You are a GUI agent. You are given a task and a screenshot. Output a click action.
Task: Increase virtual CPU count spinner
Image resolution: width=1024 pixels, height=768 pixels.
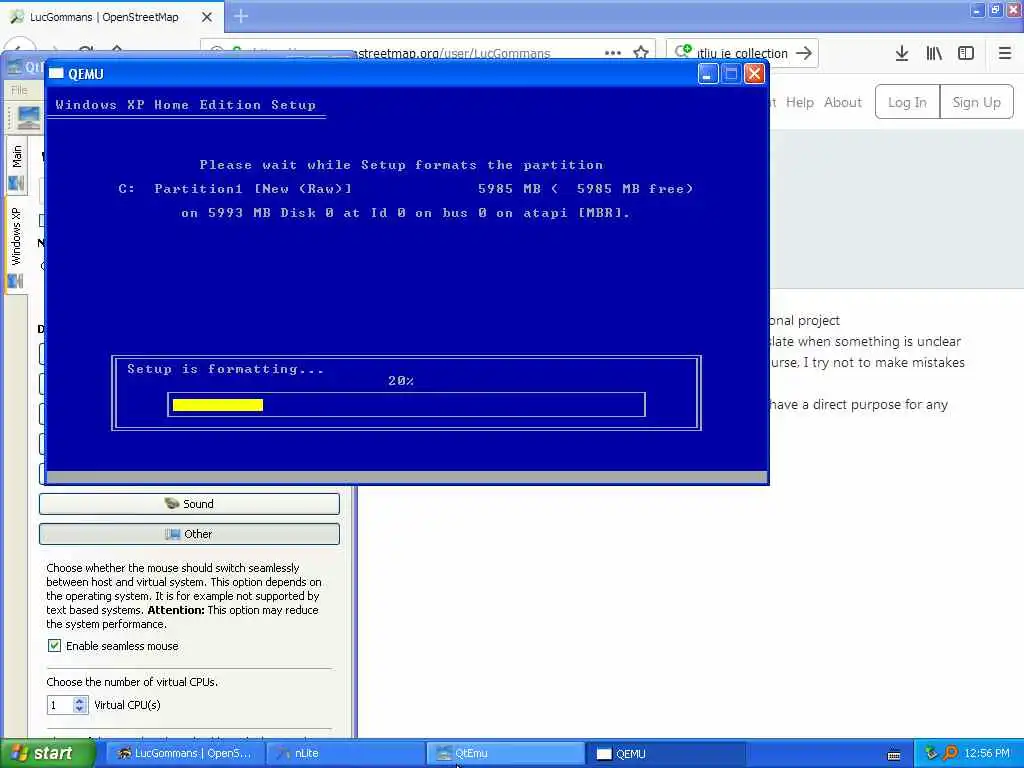[x=80, y=701]
